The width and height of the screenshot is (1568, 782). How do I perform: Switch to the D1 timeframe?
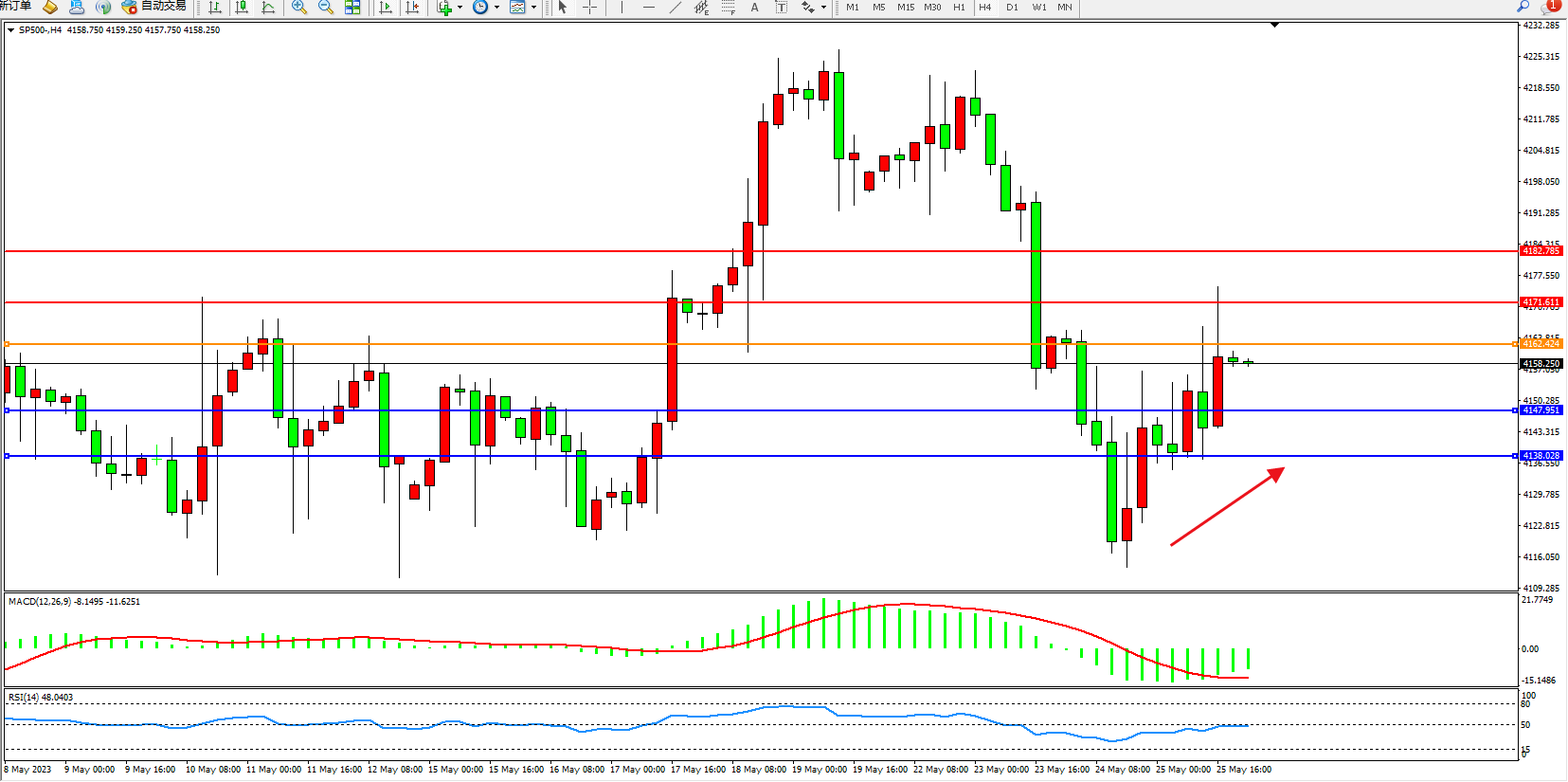click(1012, 8)
